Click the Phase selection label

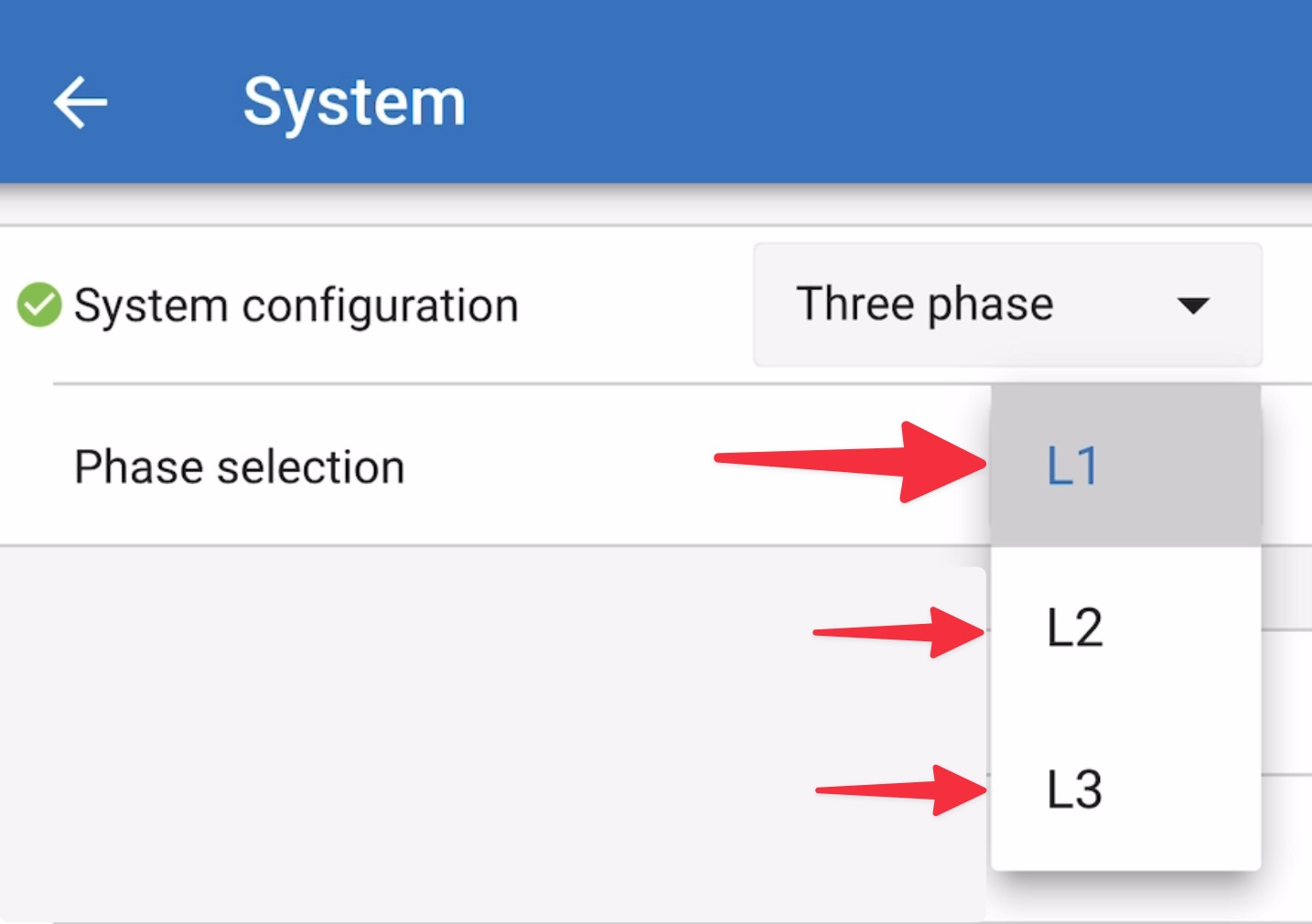239,467
